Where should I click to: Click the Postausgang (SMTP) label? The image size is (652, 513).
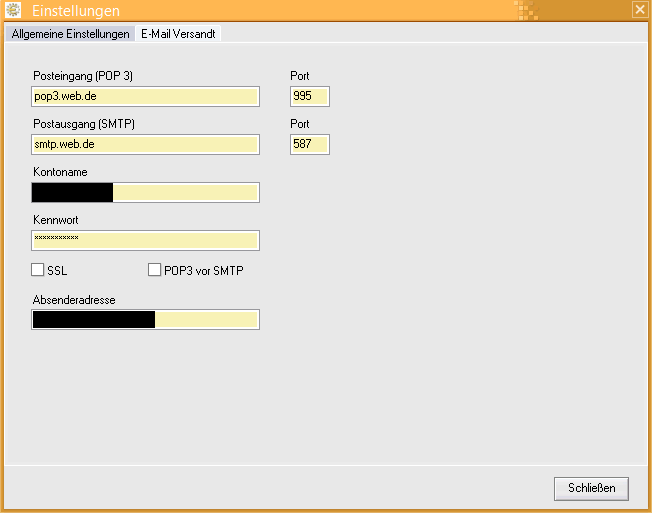[84, 124]
